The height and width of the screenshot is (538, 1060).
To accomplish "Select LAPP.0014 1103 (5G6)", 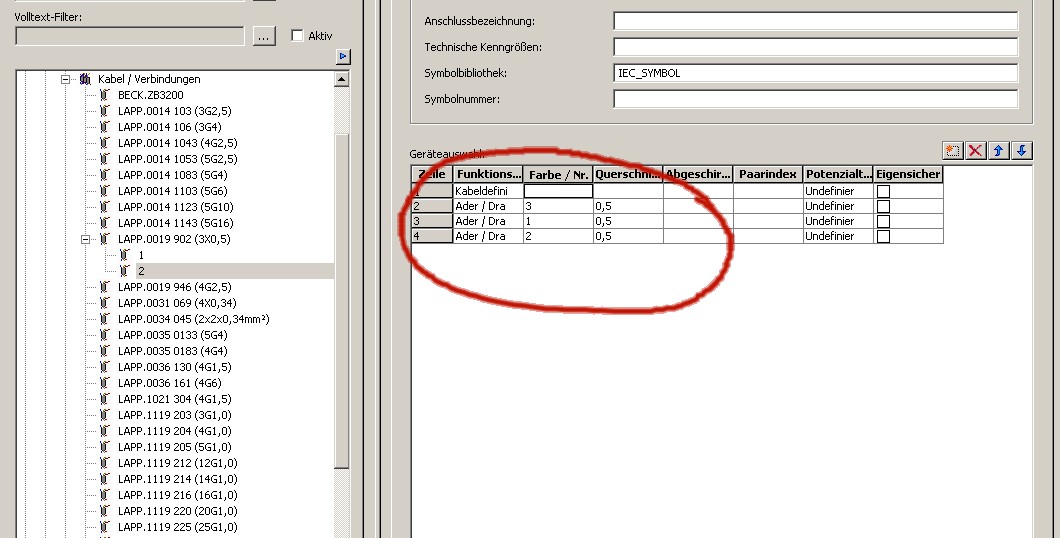I will (x=172, y=191).
